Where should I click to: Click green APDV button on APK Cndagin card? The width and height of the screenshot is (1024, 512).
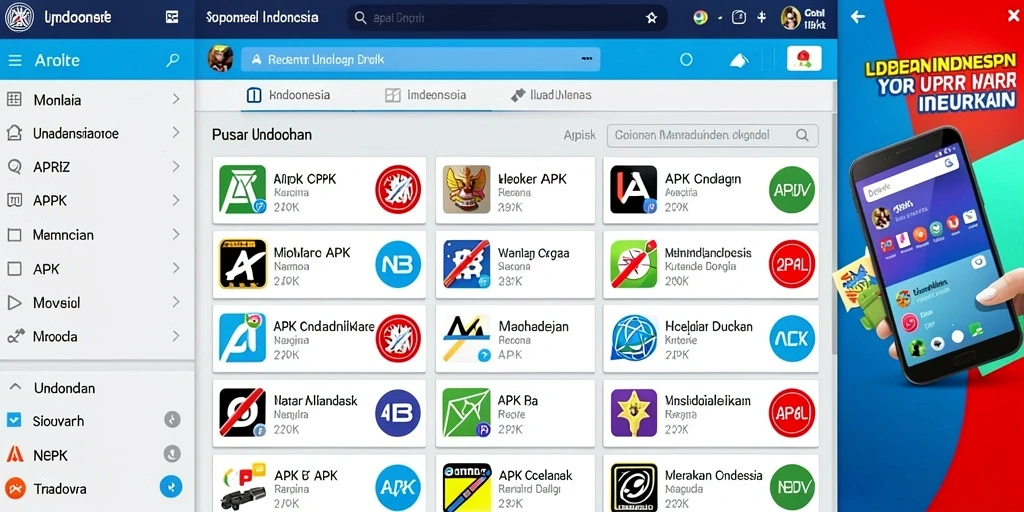792,189
